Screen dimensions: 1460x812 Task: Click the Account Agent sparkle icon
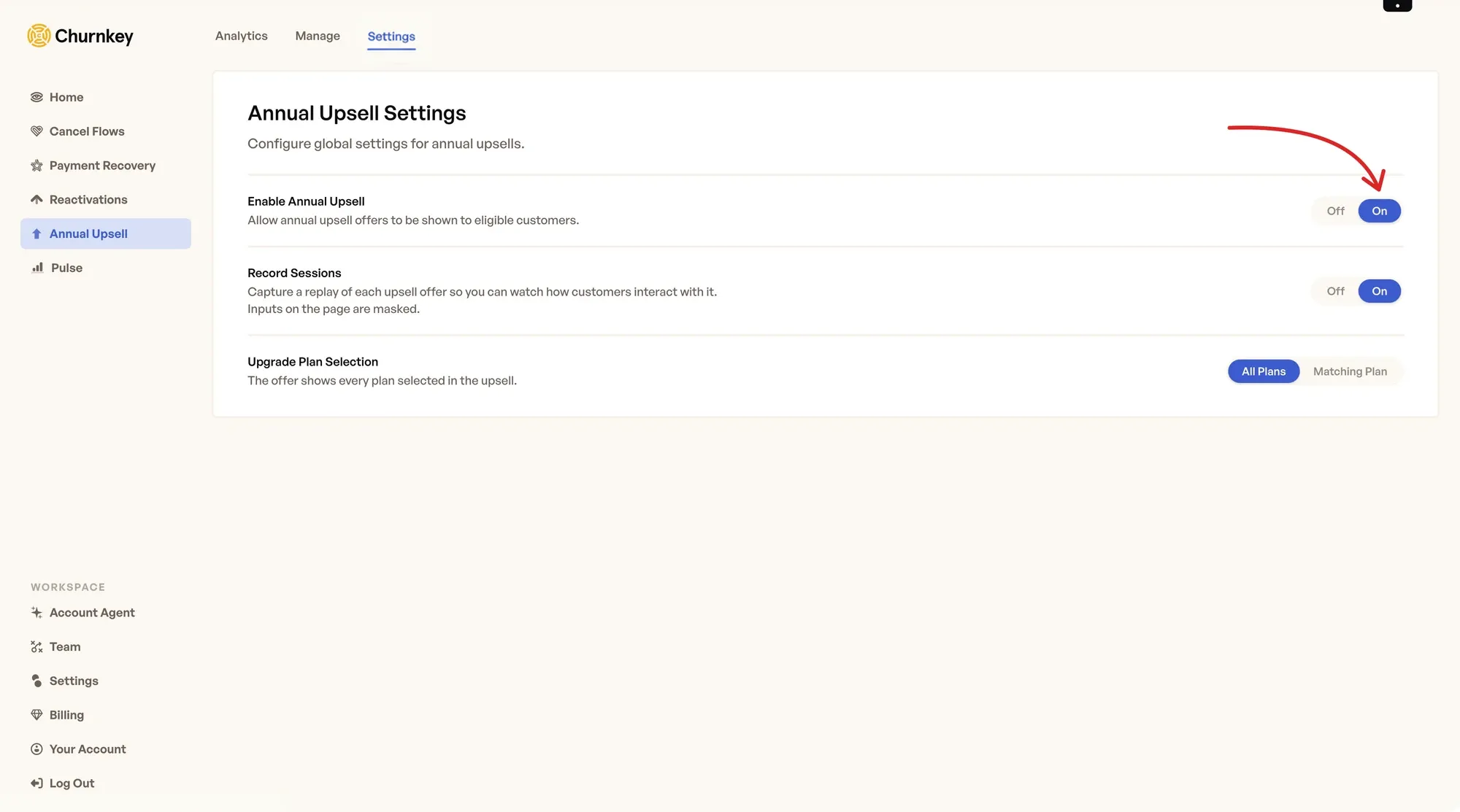(36, 613)
